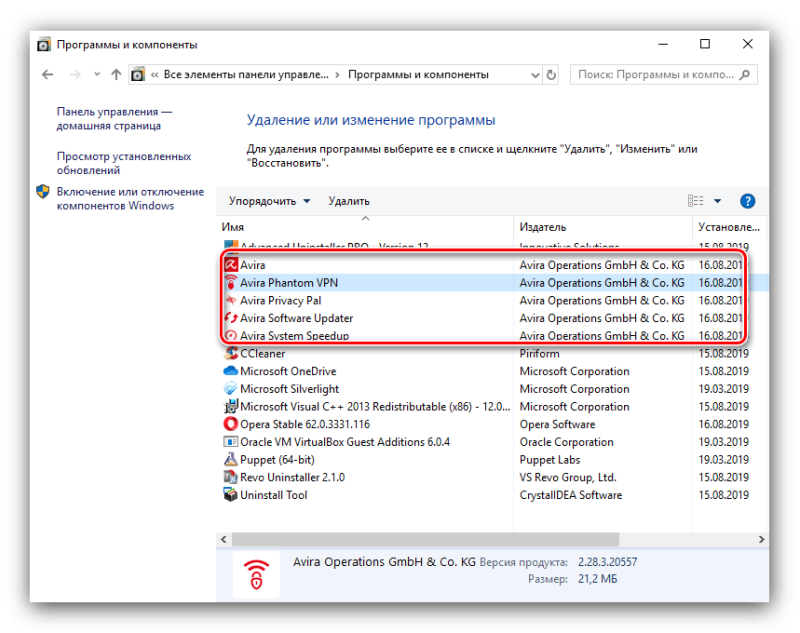The image size is (800, 633).
Task: Select the Oracle VM VirtualBox Guest Additions name
Action: pos(345,442)
